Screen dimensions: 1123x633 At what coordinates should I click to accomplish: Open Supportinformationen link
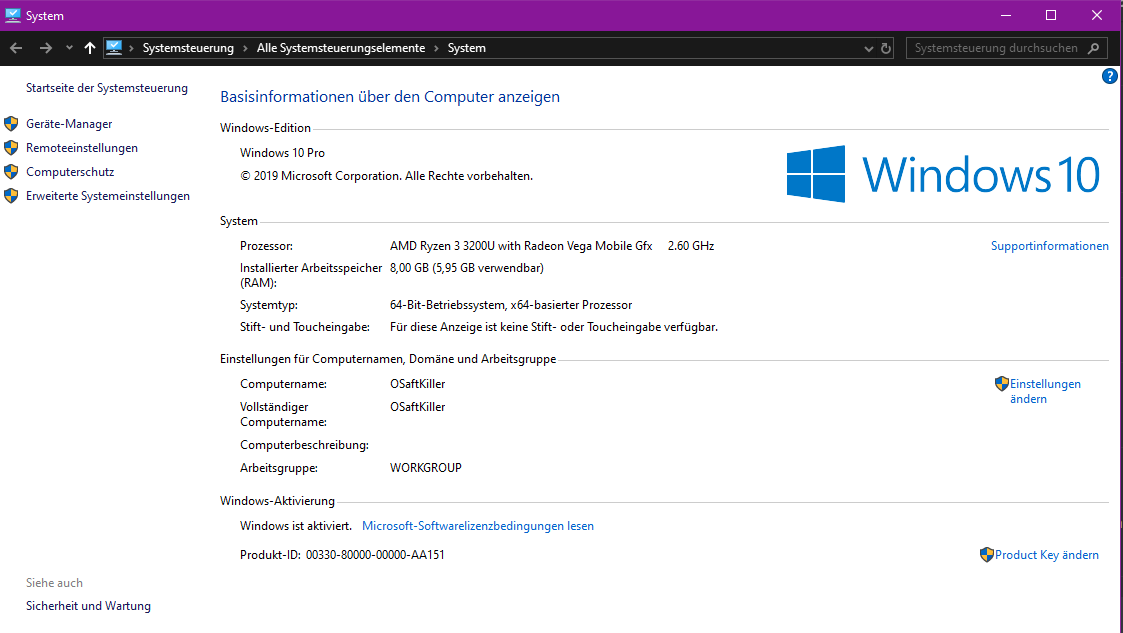click(x=1049, y=246)
